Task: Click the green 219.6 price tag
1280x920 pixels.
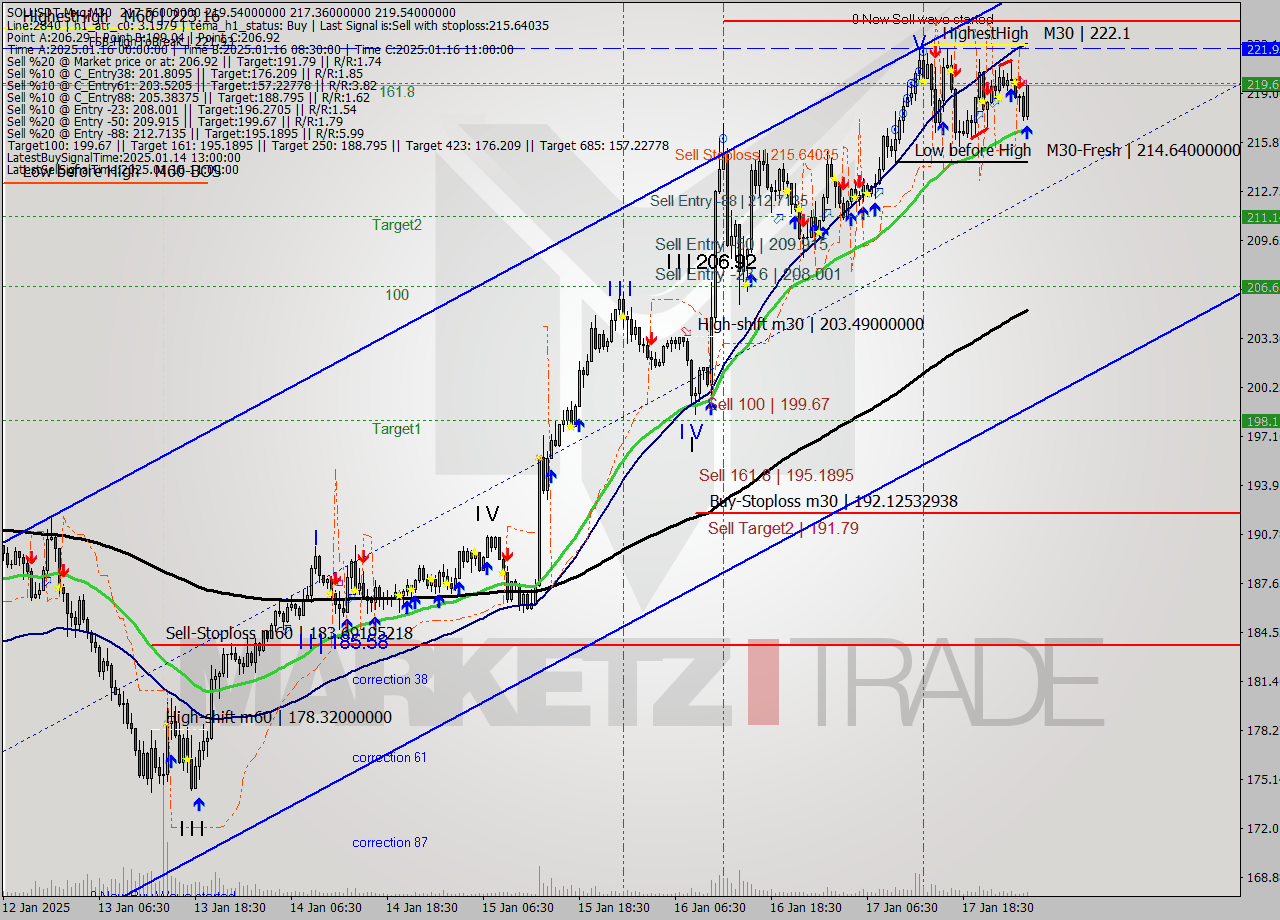Action: coord(1260,84)
